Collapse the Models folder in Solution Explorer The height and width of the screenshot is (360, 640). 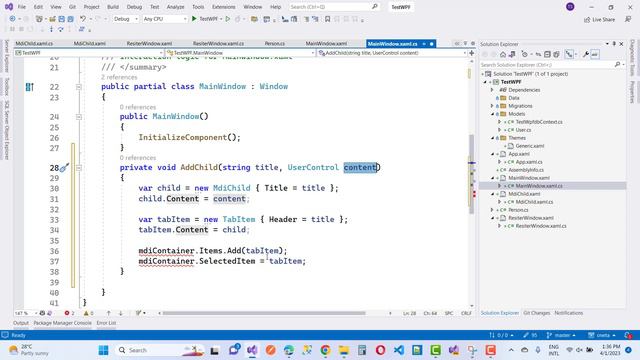[492, 114]
